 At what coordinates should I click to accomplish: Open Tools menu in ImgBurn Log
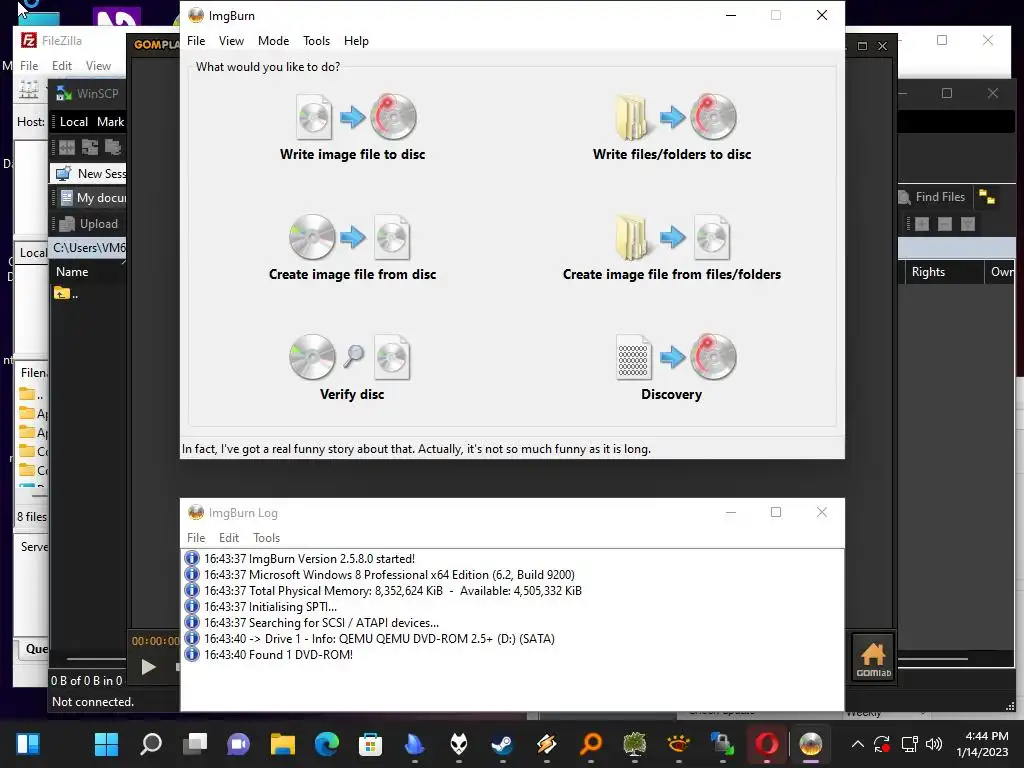[266, 537]
